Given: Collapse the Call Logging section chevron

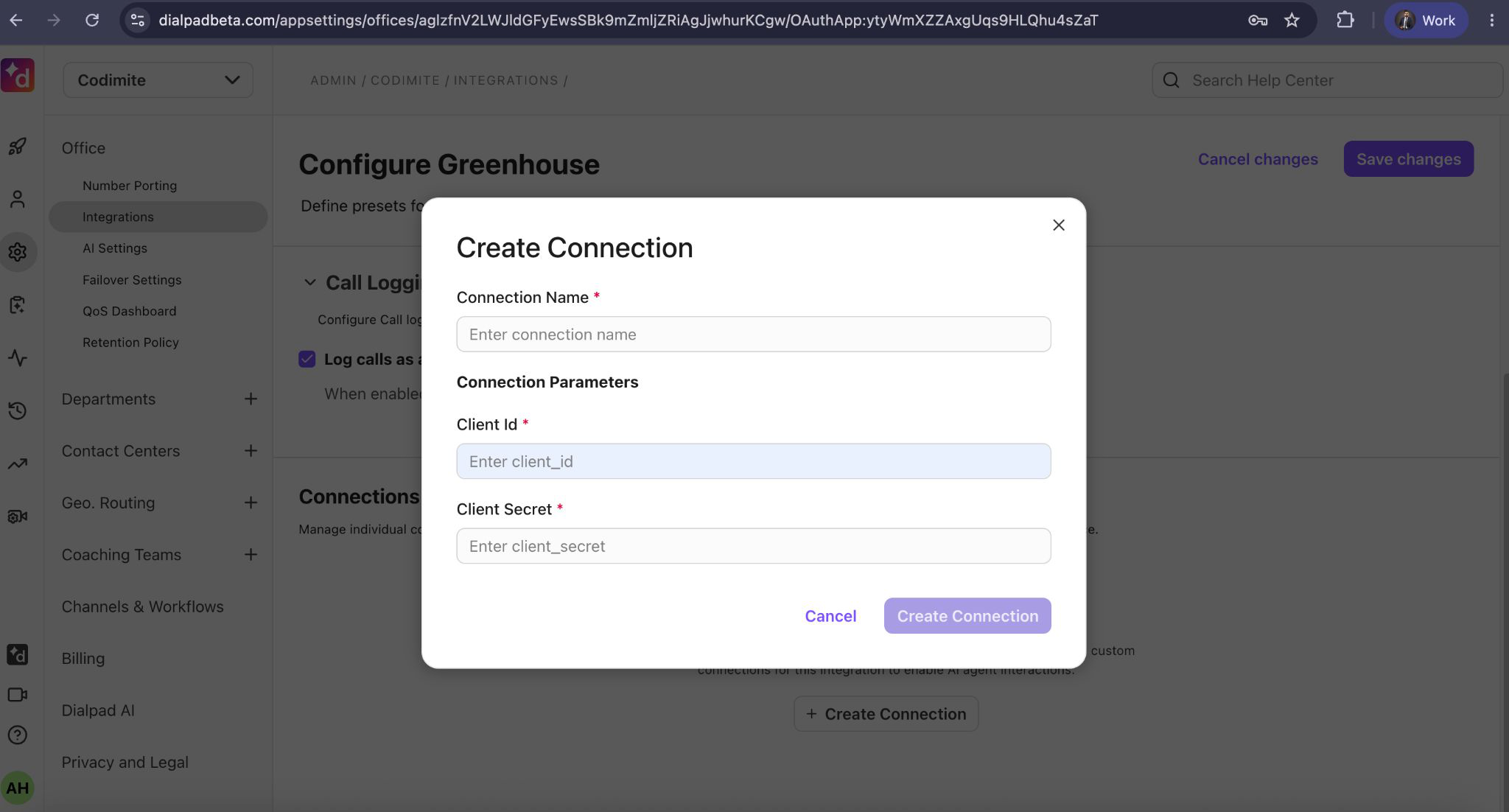Looking at the screenshot, I should 310,282.
